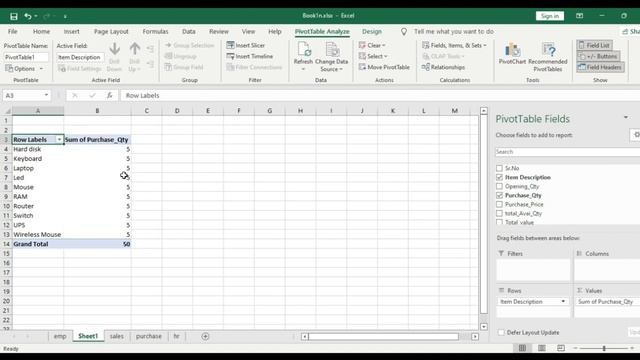Switch to the purchase sheet tab
This screenshot has height=360, width=640.
pos(149,336)
